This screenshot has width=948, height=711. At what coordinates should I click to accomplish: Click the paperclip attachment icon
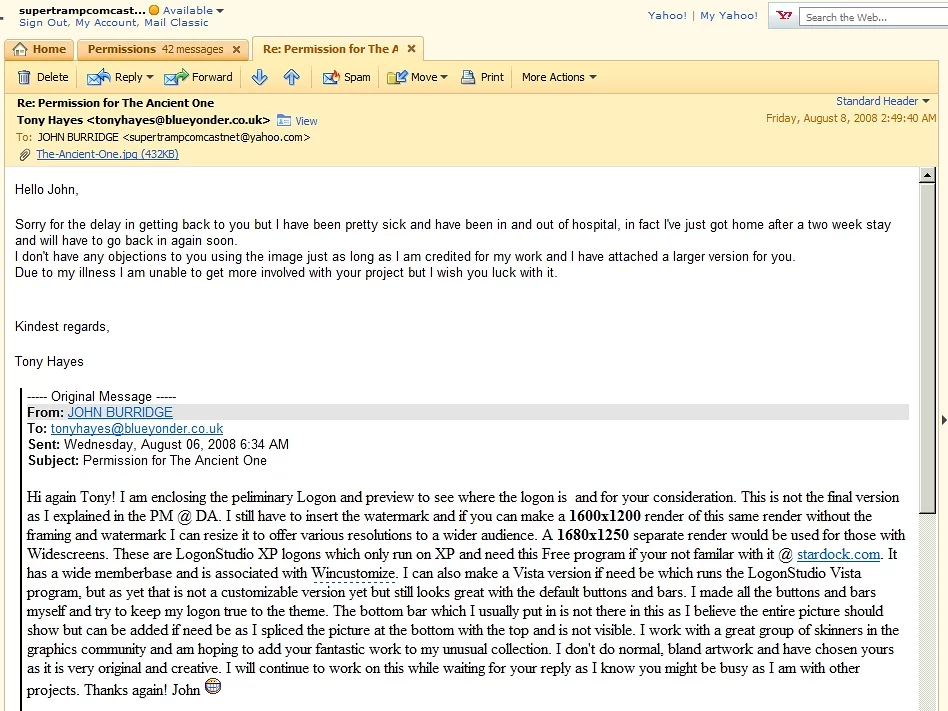point(24,155)
